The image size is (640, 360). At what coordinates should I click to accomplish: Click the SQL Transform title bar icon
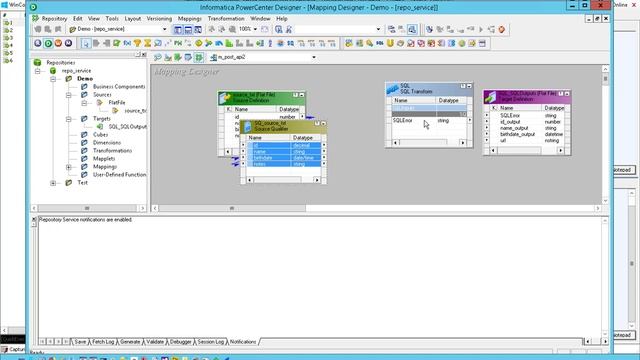pyautogui.click(x=392, y=88)
